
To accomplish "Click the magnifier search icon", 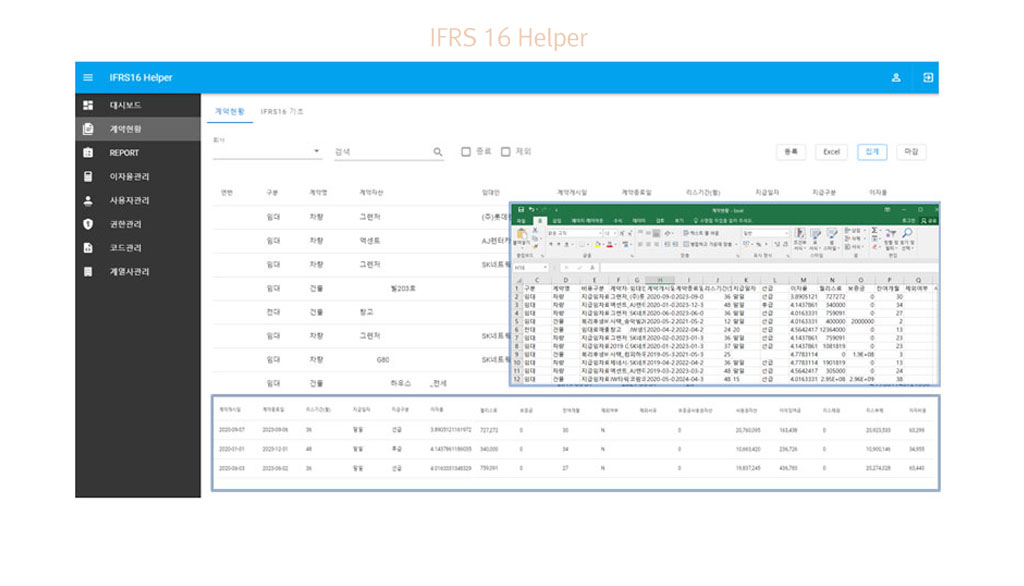I will tap(438, 152).
